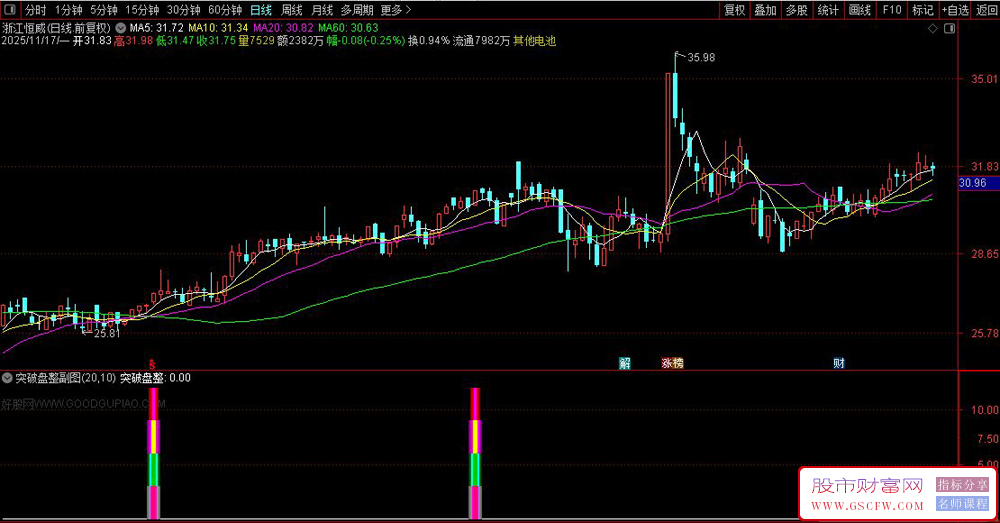Click the 10.00 sub-chart axis label
The width and height of the screenshot is (1000, 523).
click(985, 410)
